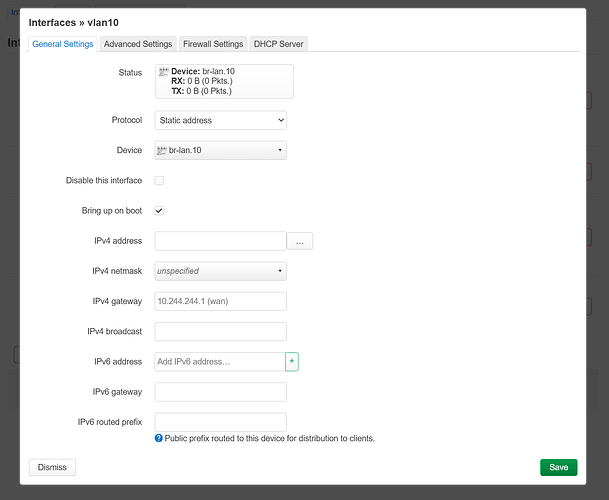Expand the Device selector br-lan.10

[220, 151]
